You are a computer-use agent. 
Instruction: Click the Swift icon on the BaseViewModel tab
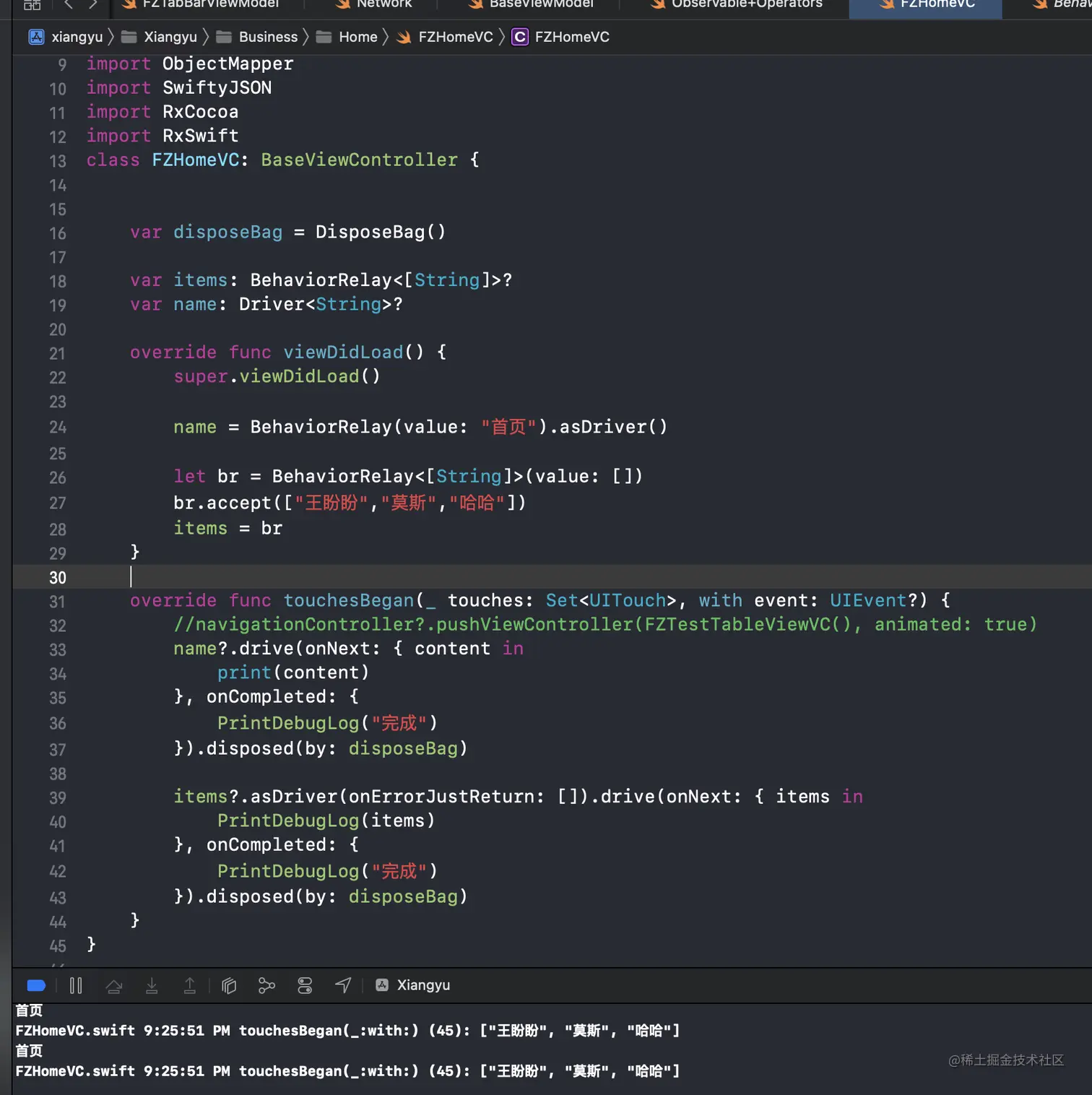pos(475,4)
